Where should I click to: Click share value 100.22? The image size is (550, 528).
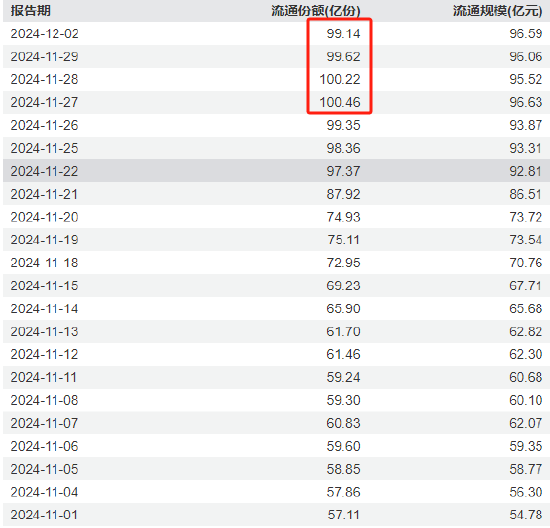click(x=340, y=79)
